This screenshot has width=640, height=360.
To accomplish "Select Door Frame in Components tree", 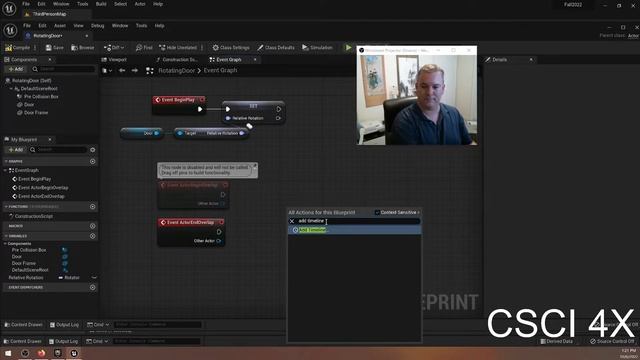I will [36, 113].
